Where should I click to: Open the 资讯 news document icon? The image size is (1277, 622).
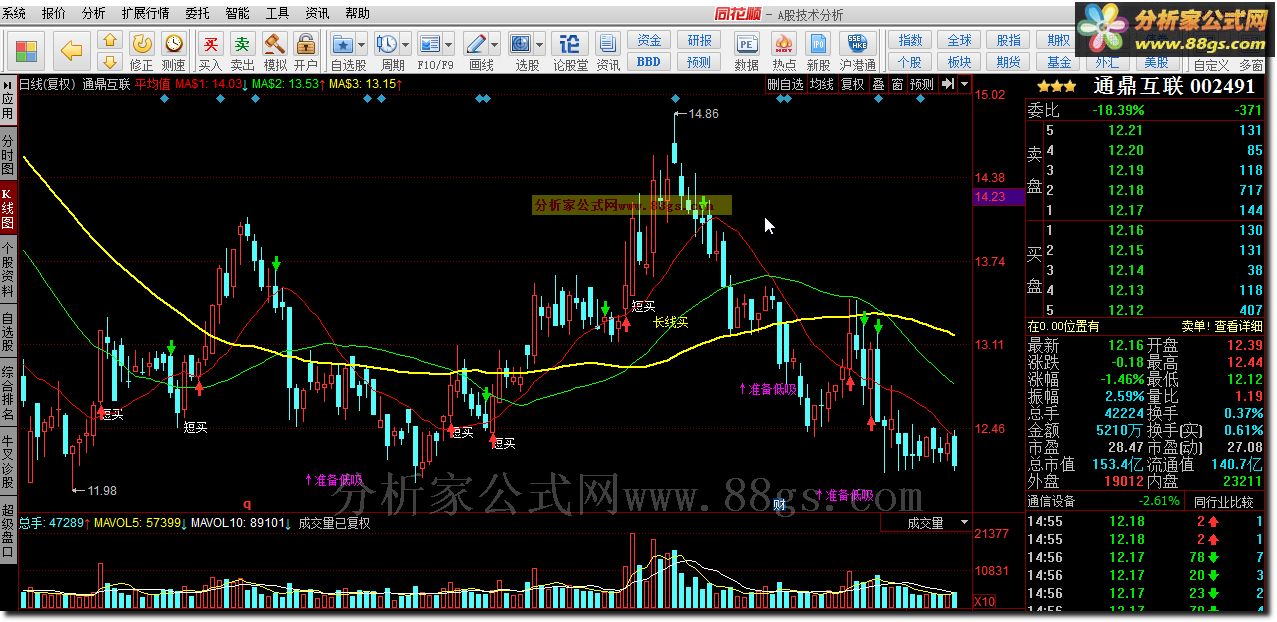(x=608, y=50)
